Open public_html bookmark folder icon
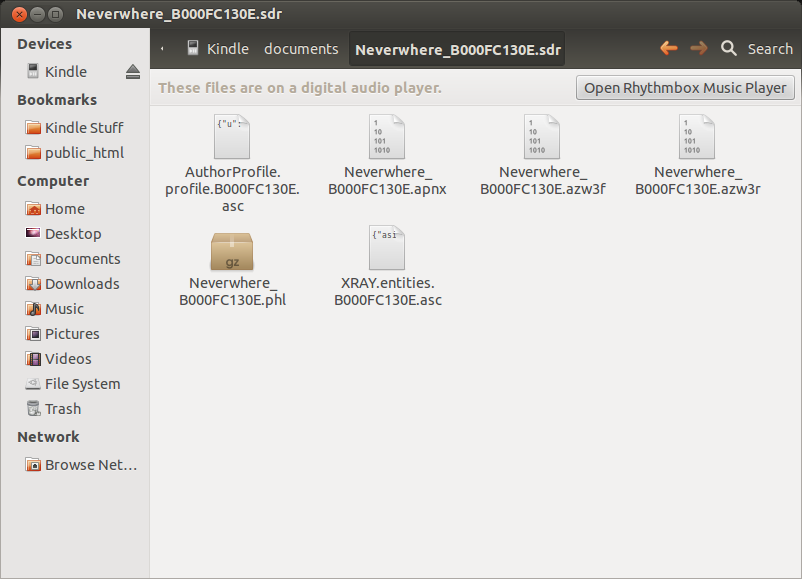Viewport: 802px width, 579px height. point(33,152)
